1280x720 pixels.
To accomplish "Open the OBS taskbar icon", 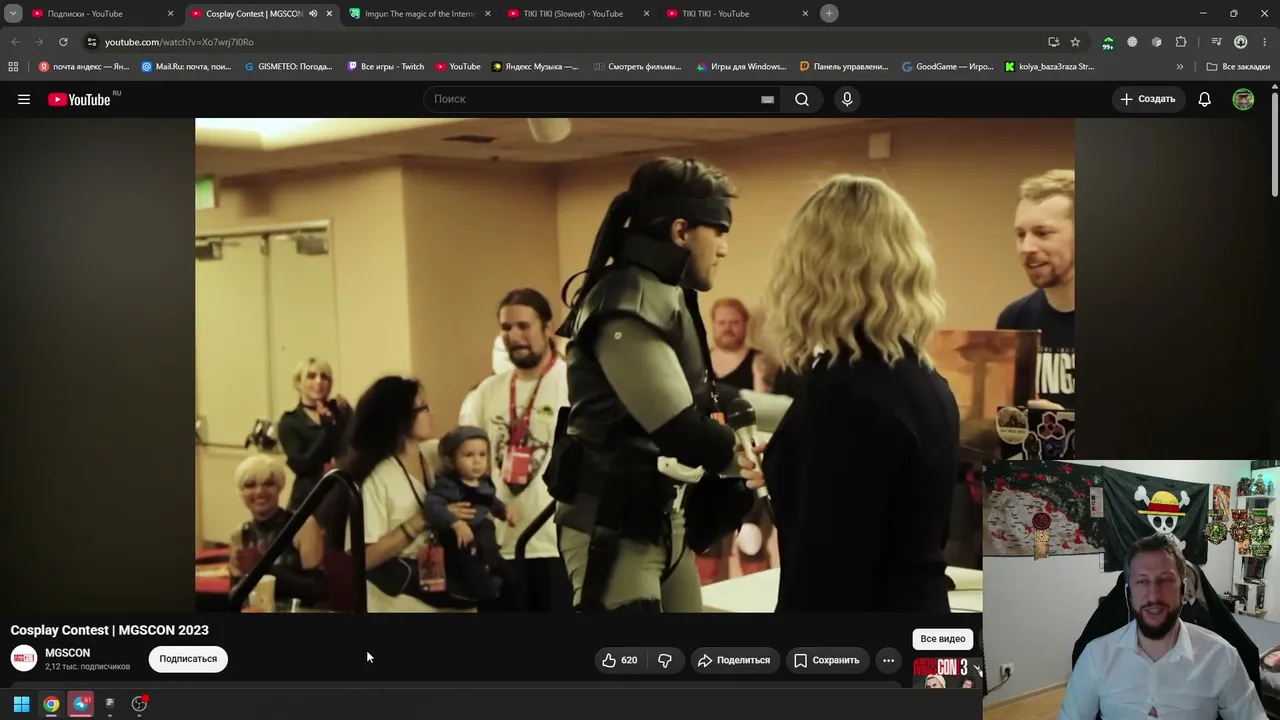I will (139, 704).
